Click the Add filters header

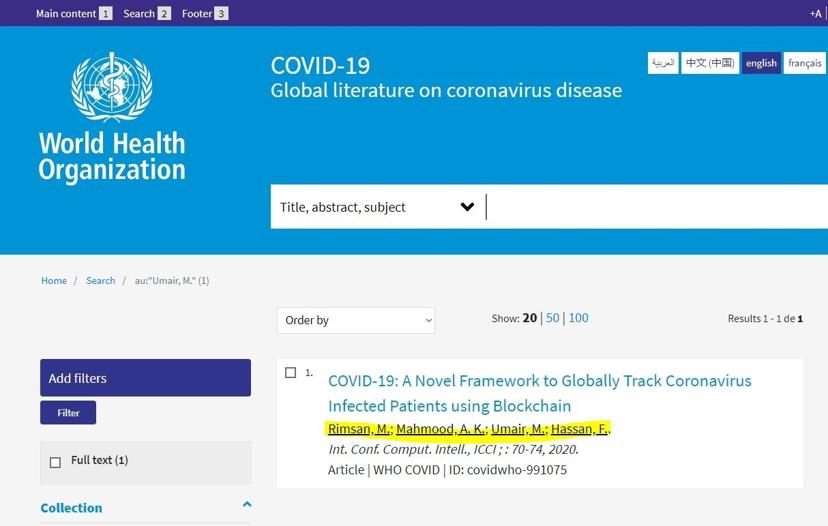[145, 378]
